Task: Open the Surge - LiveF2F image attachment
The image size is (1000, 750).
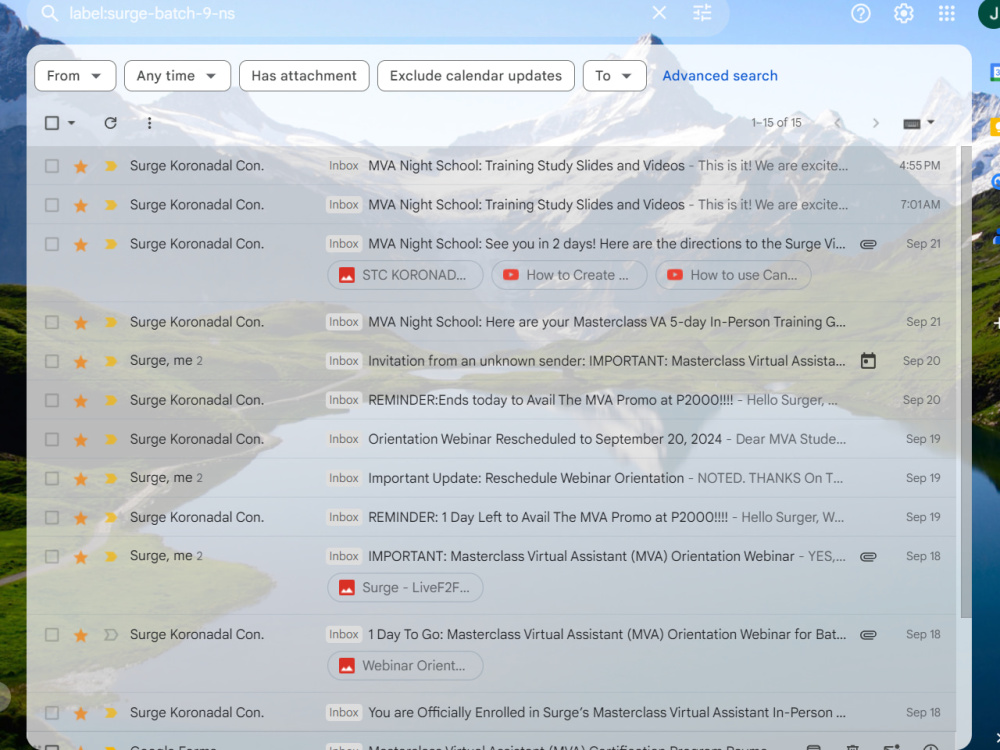Action: point(405,587)
